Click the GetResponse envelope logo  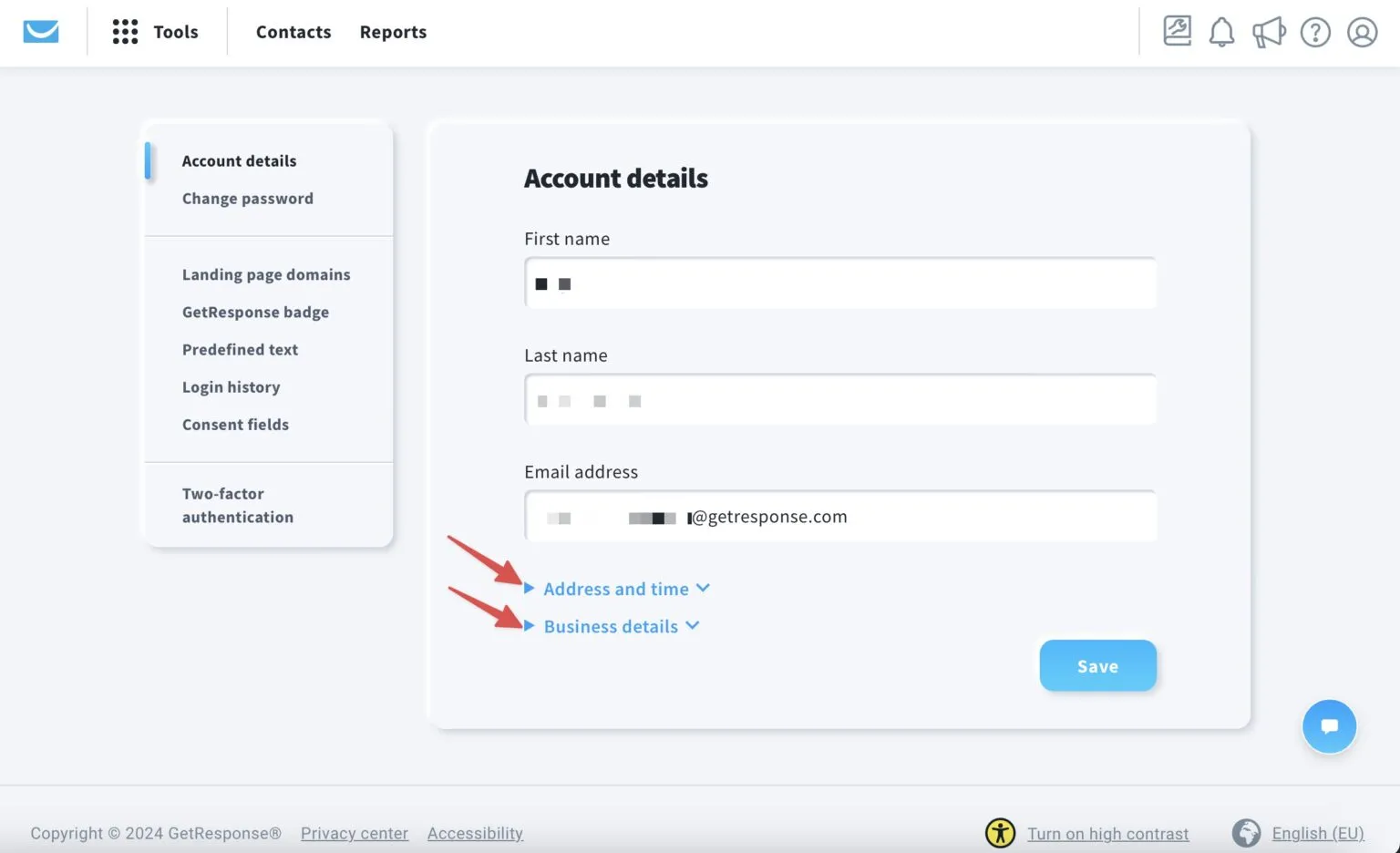[40, 30]
